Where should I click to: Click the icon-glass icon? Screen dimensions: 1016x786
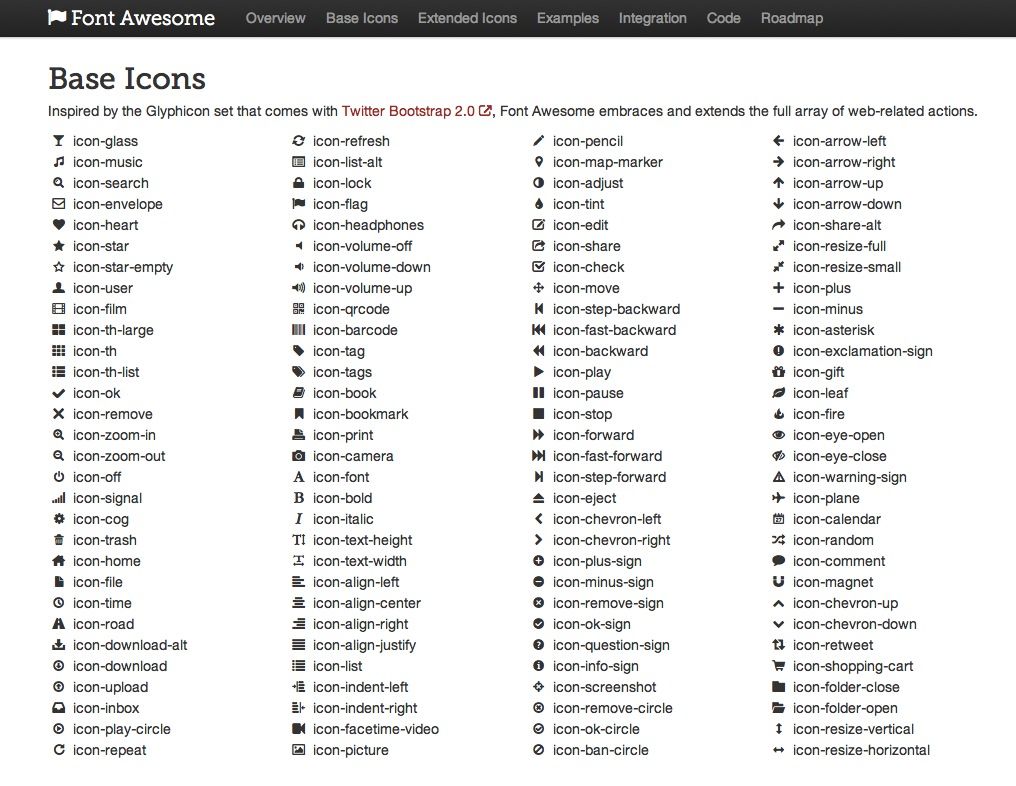click(x=57, y=141)
